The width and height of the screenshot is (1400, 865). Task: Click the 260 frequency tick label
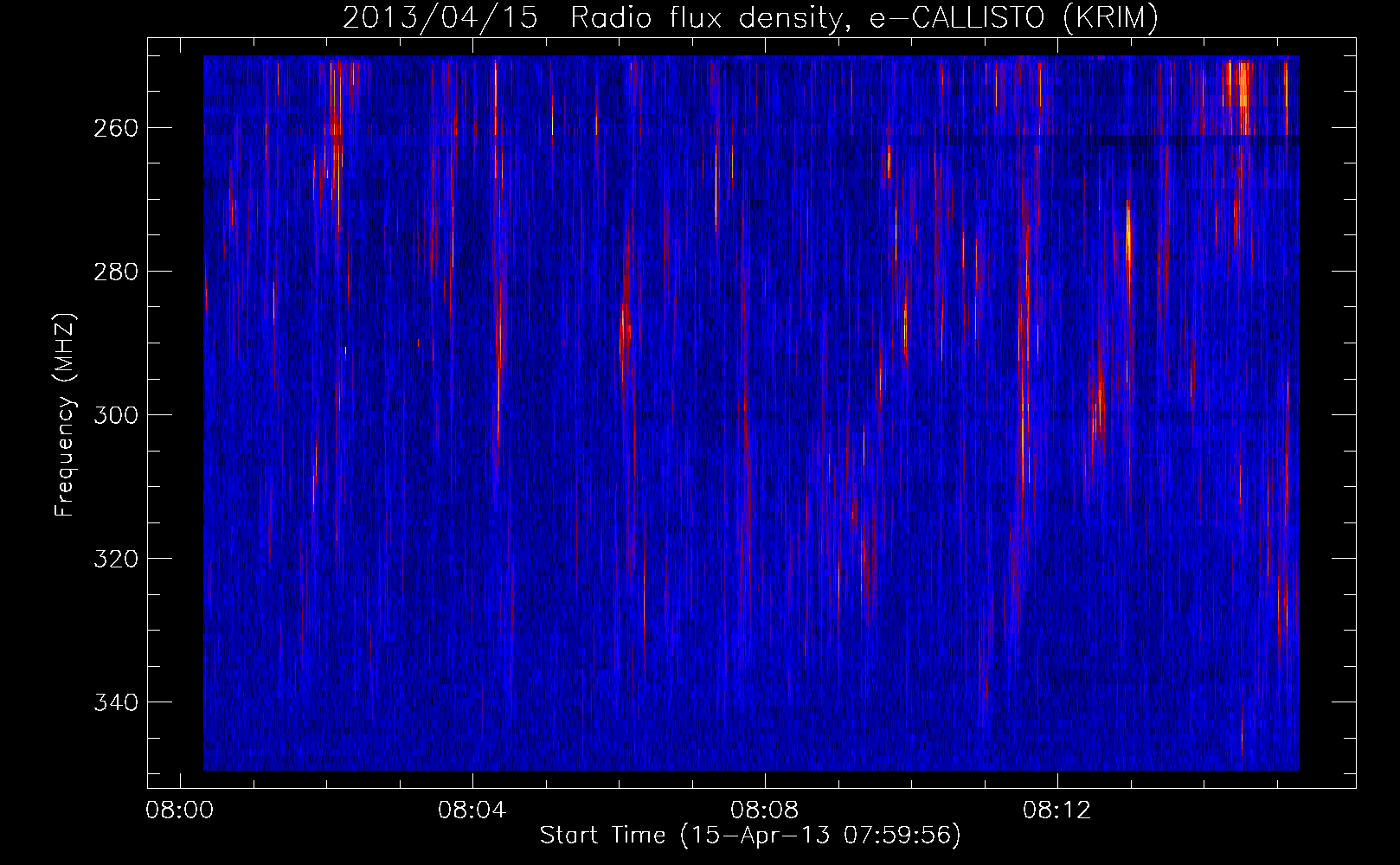pyautogui.click(x=114, y=128)
